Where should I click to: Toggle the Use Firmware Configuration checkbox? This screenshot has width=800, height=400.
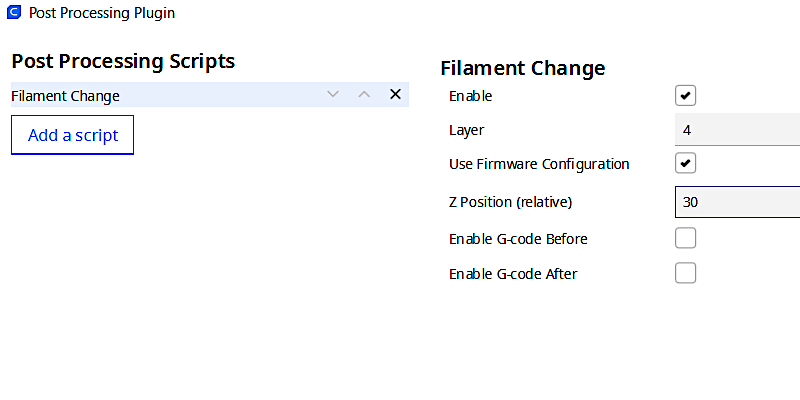point(685,163)
